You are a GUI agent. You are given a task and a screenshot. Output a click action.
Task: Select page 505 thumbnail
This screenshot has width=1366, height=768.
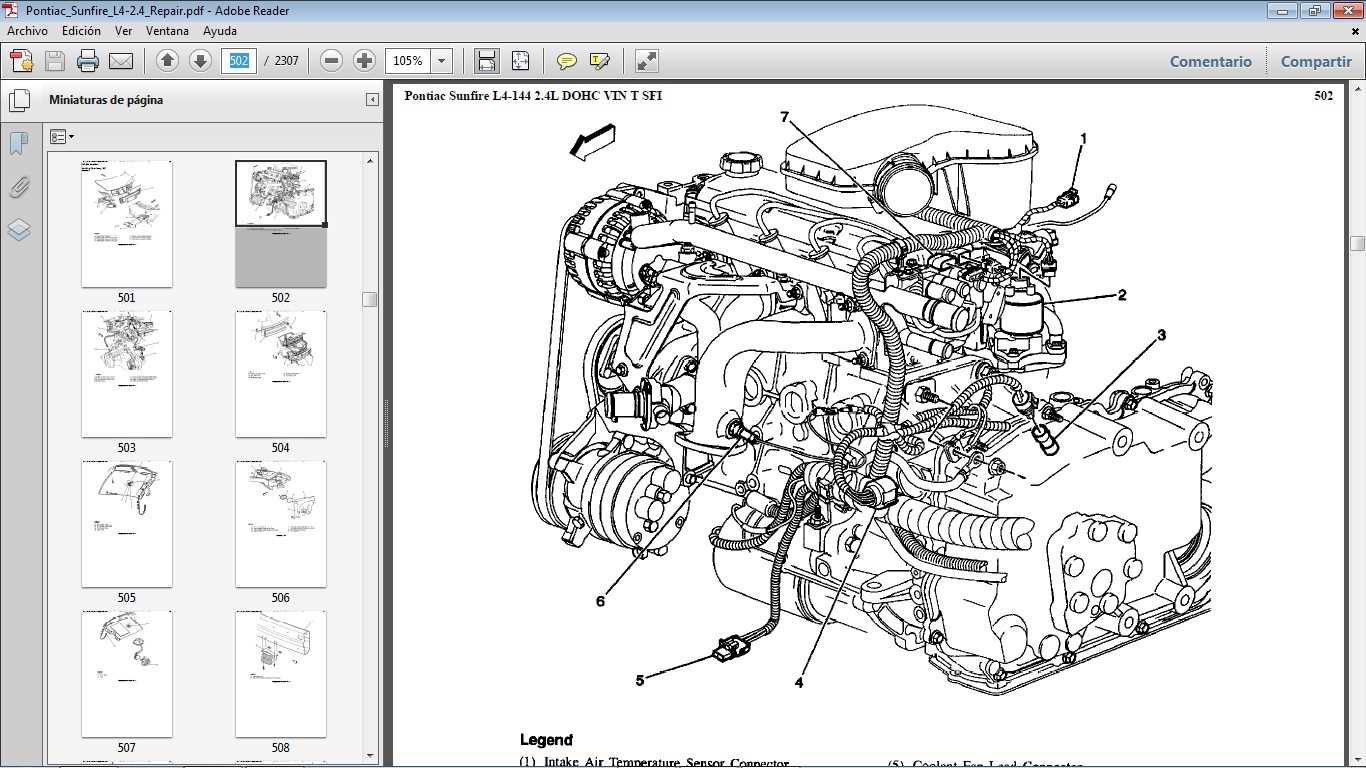(x=126, y=524)
